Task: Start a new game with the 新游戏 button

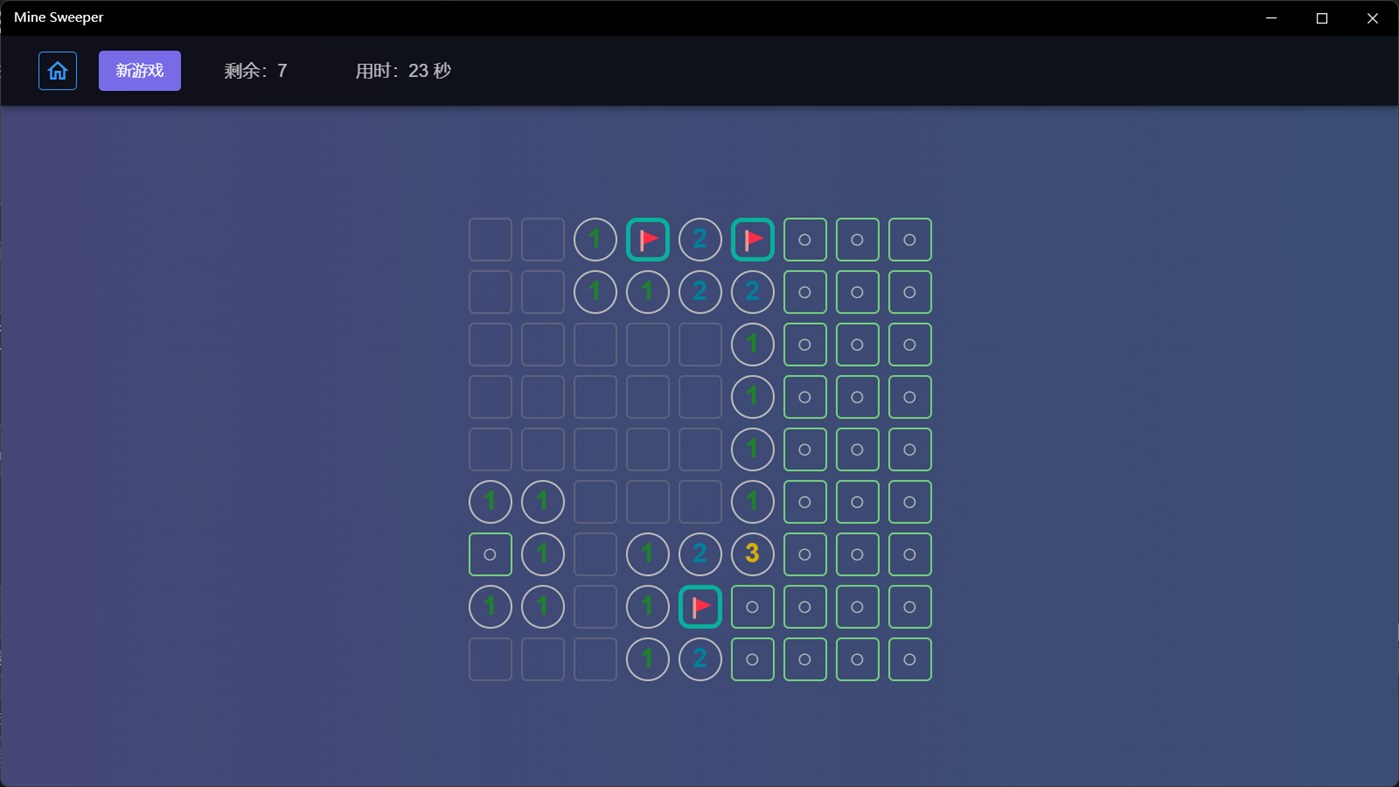Action: pos(139,70)
